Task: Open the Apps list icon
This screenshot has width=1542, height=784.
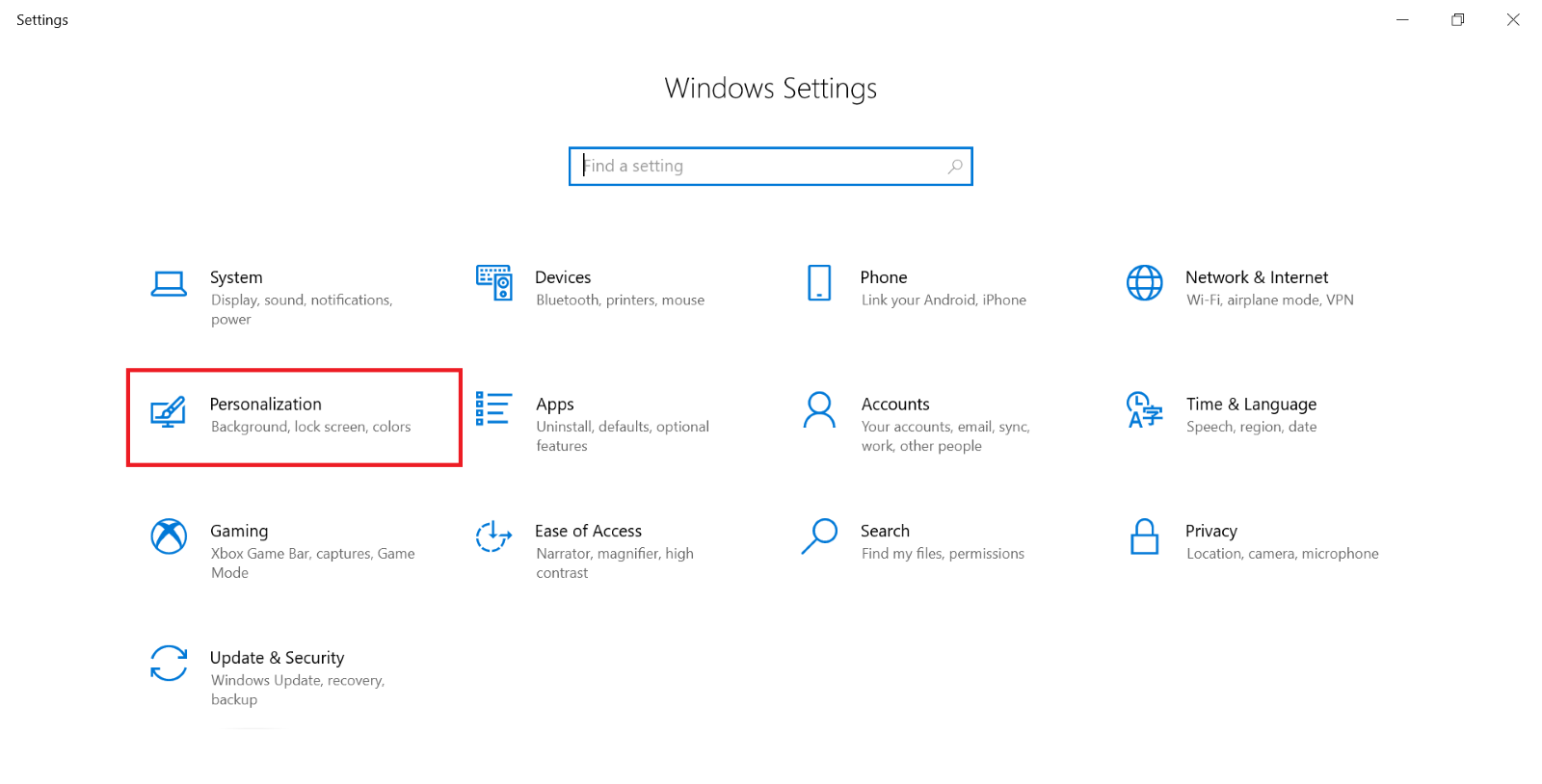Action: click(493, 408)
